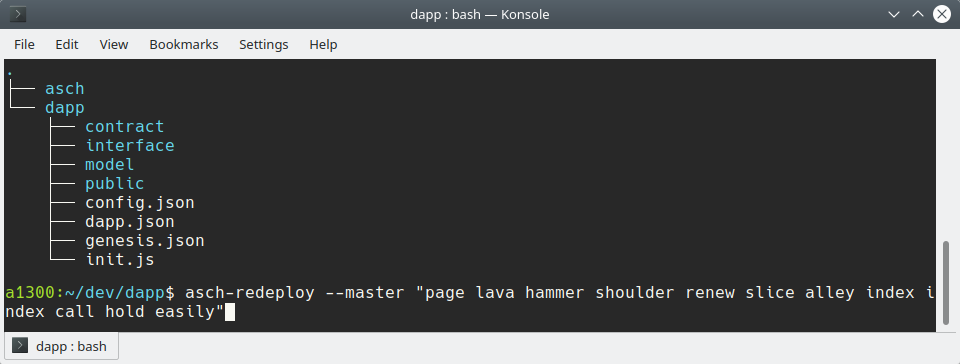Click the terminal scrollbar handle
Image resolution: width=960 pixels, height=364 pixels.
point(947,284)
